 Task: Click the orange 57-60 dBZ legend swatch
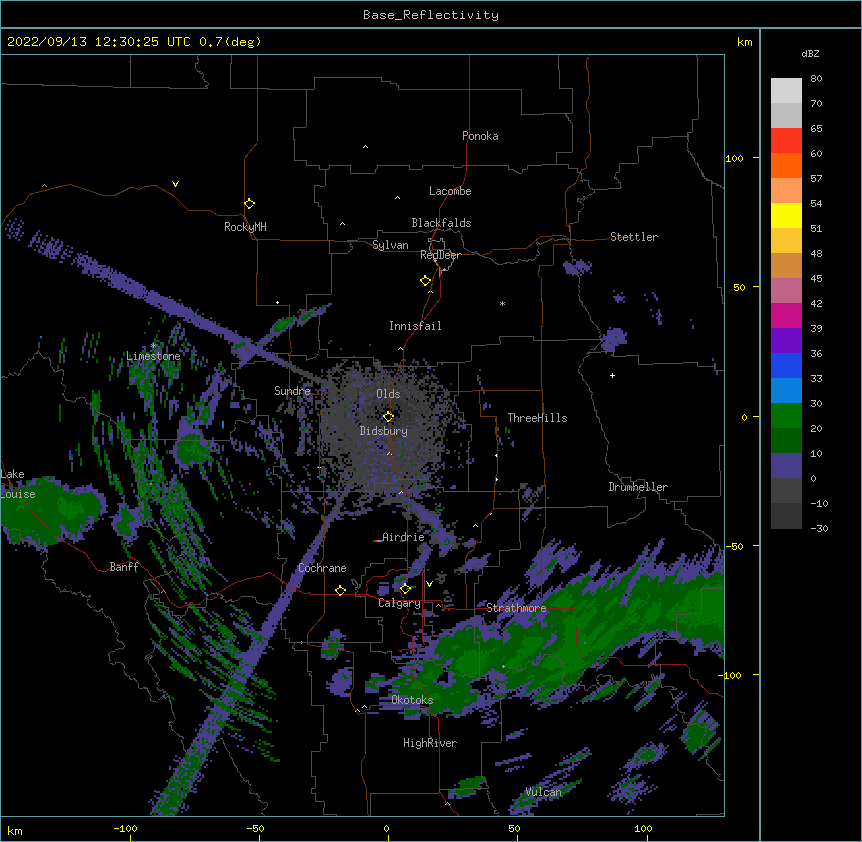pos(786,165)
